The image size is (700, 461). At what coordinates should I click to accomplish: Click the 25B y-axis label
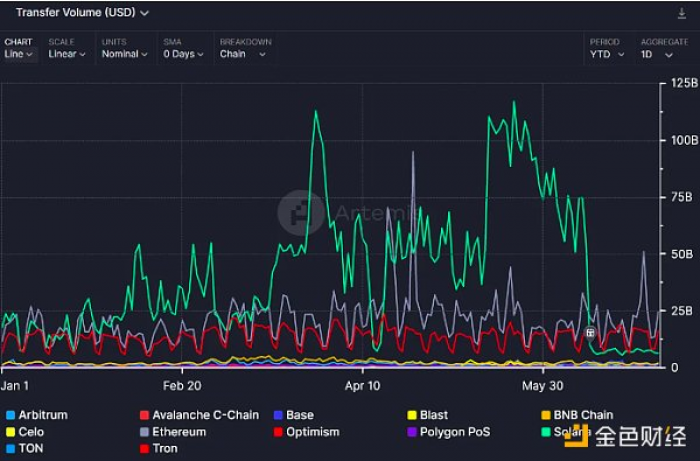(682, 311)
